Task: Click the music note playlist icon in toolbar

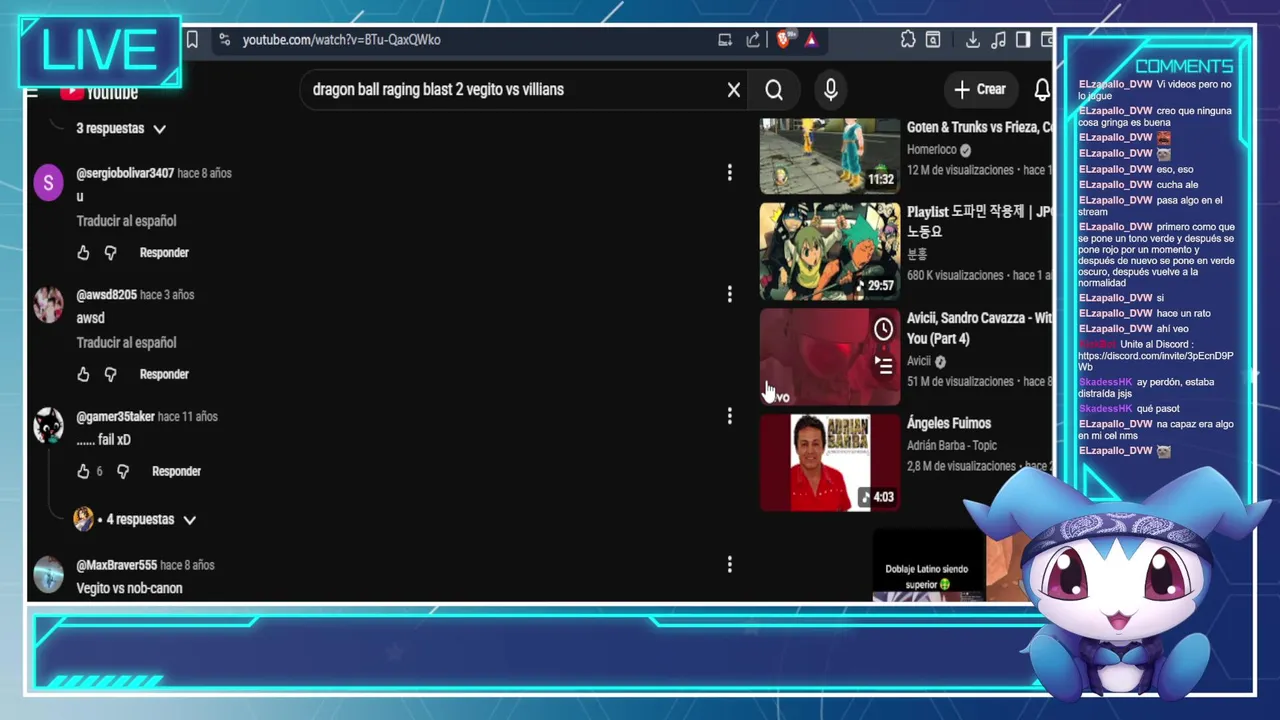Action: click(x=998, y=40)
